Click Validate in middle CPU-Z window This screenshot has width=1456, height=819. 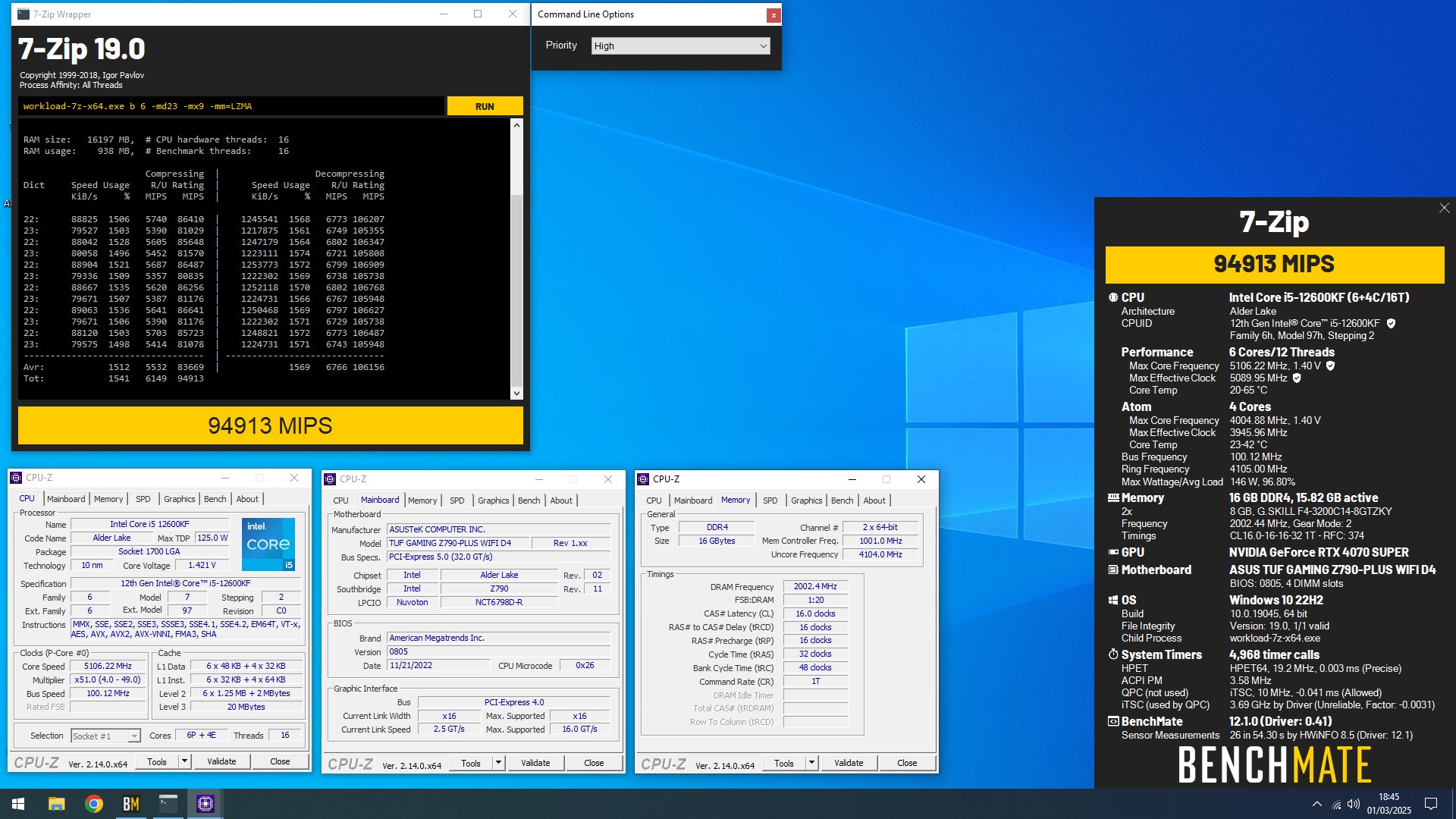pyautogui.click(x=535, y=763)
